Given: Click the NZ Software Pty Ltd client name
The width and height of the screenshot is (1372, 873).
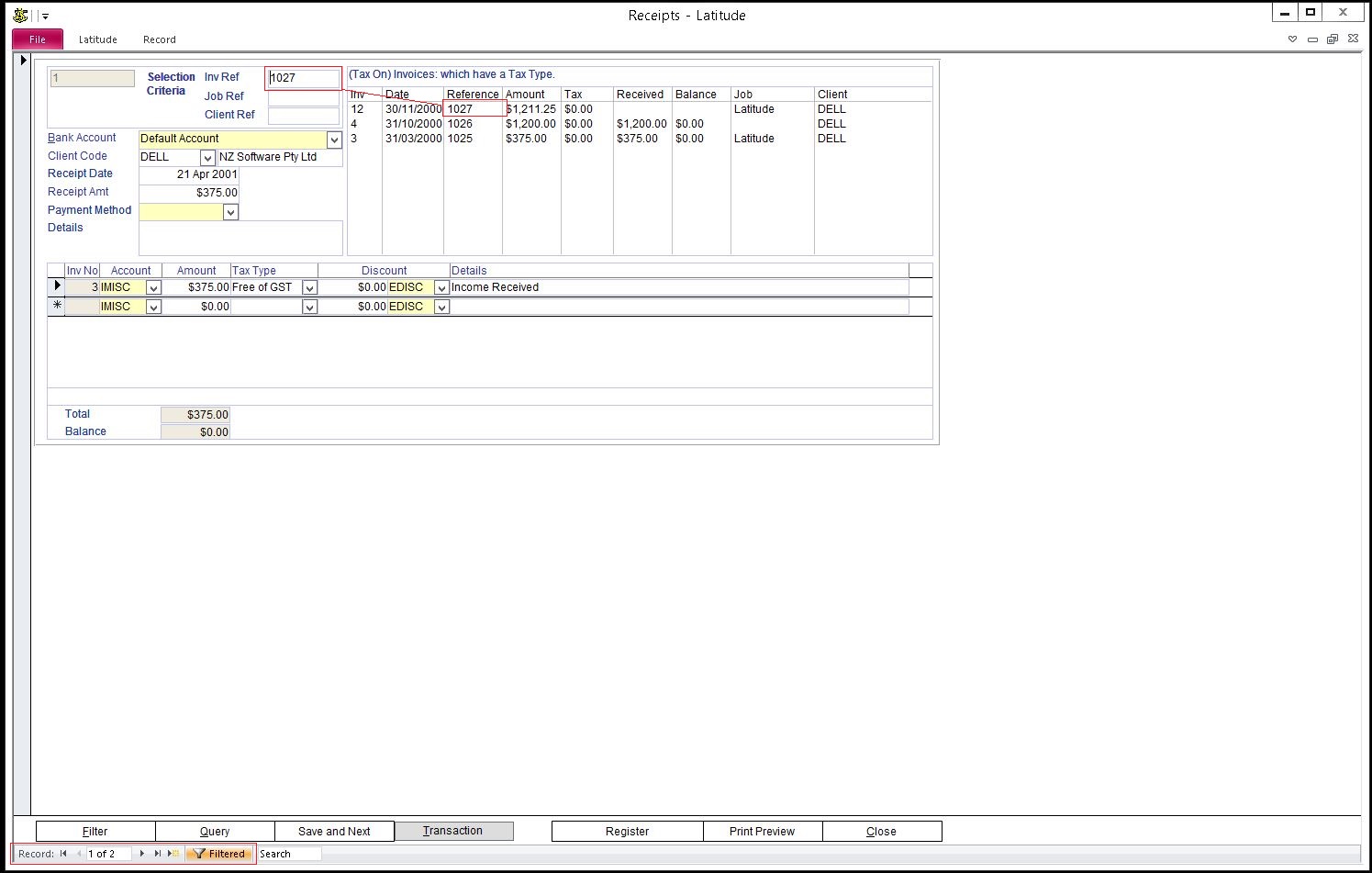Looking at the screenshot, I should 279,157.
